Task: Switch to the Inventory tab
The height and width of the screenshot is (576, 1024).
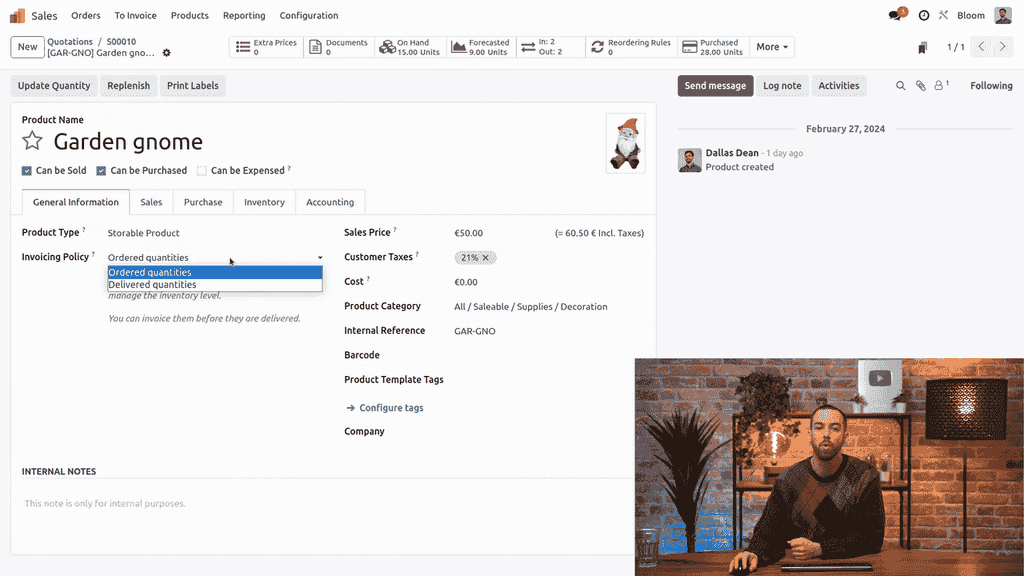Action: (x=264, y=202)
